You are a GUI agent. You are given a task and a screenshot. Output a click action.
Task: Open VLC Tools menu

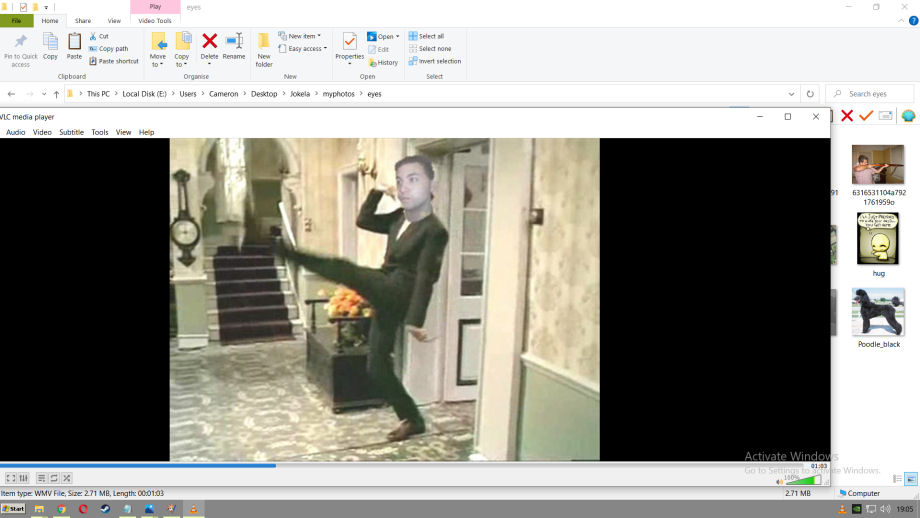tap(100, 133)
